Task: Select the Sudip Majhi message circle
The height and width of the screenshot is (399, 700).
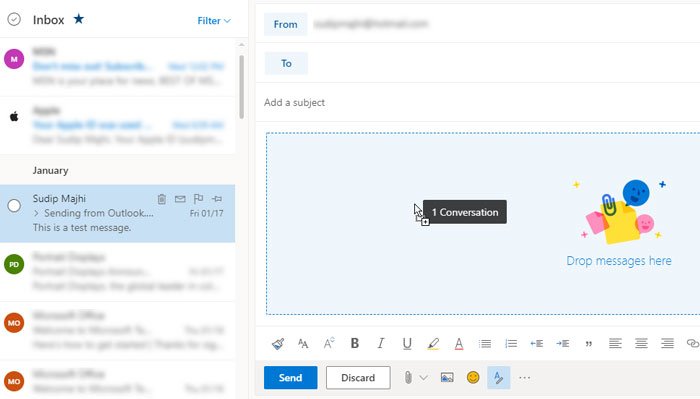Action: [14, 206]
